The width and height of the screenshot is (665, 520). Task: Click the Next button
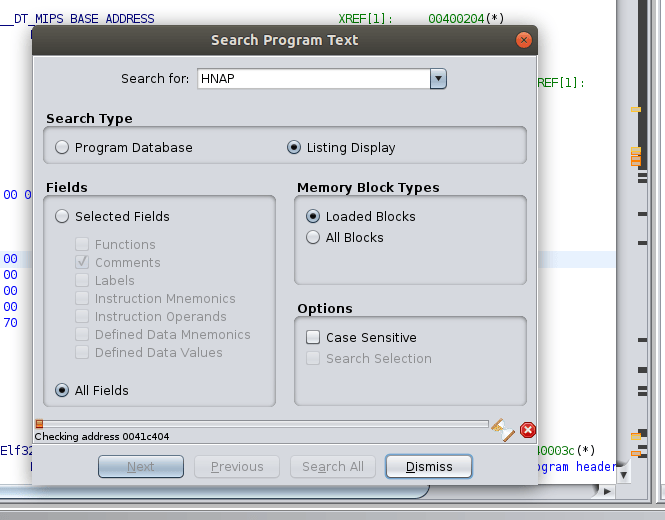tap(141, 466)
